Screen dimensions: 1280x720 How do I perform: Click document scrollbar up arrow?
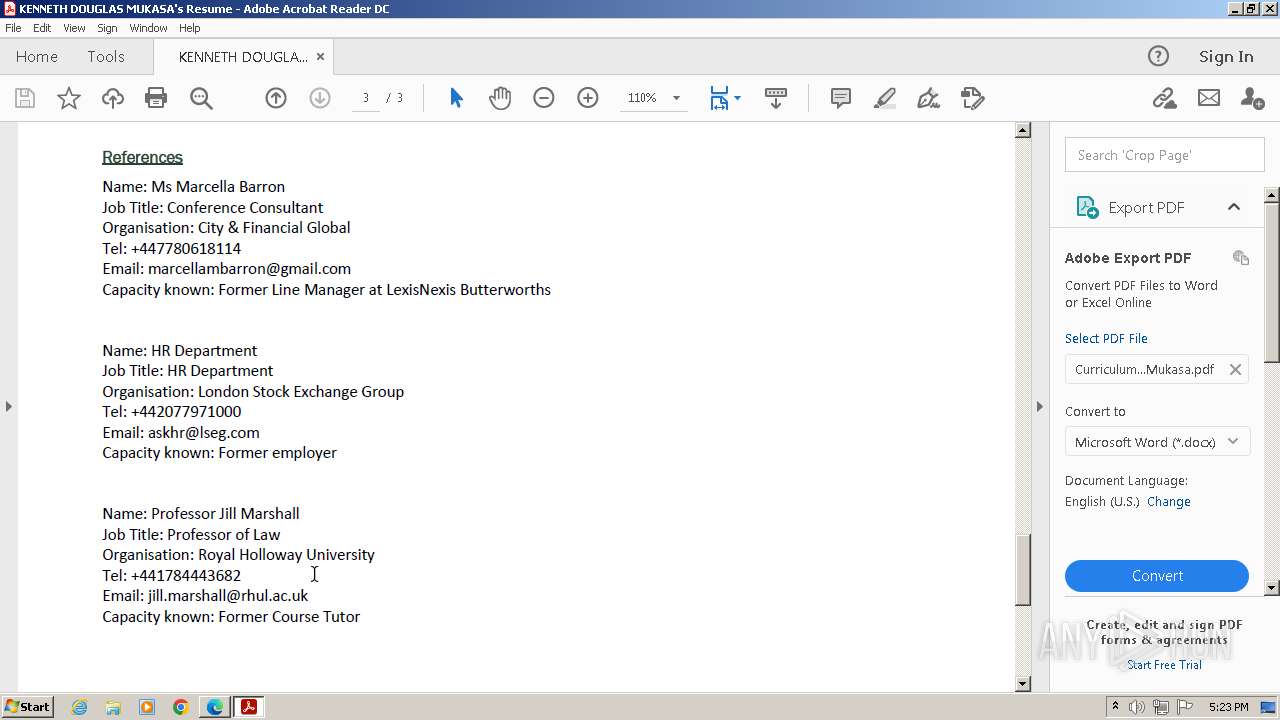pyautogui.click(x=1022, y=130)
